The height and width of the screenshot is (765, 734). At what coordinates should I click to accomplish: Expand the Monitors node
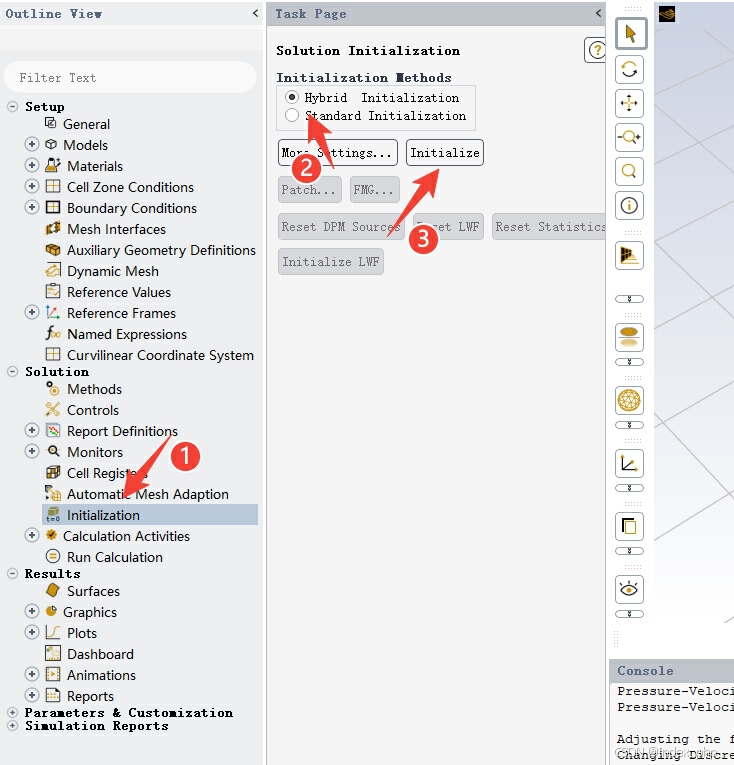point(32,451)
